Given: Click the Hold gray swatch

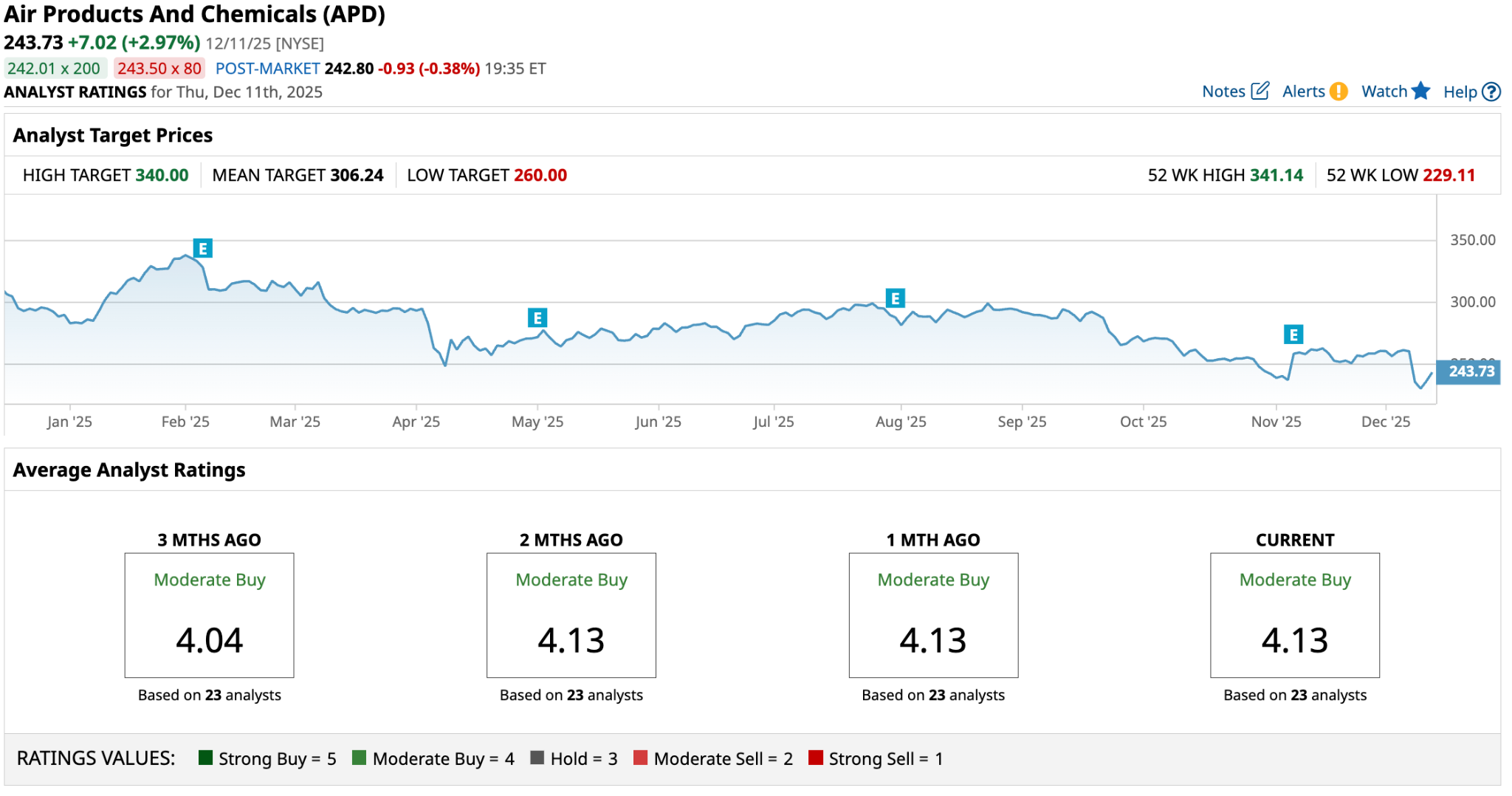Looking at the screenshot, I should point(537,758).
